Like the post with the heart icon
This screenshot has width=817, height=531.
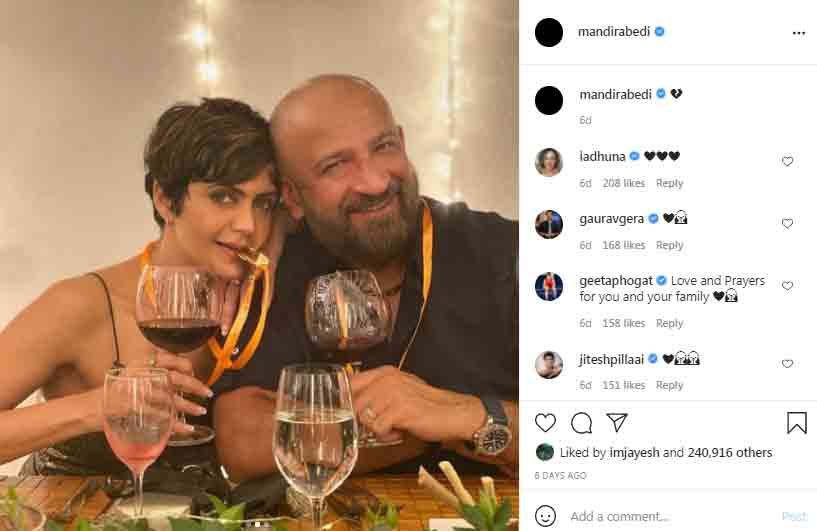[546, 423]
